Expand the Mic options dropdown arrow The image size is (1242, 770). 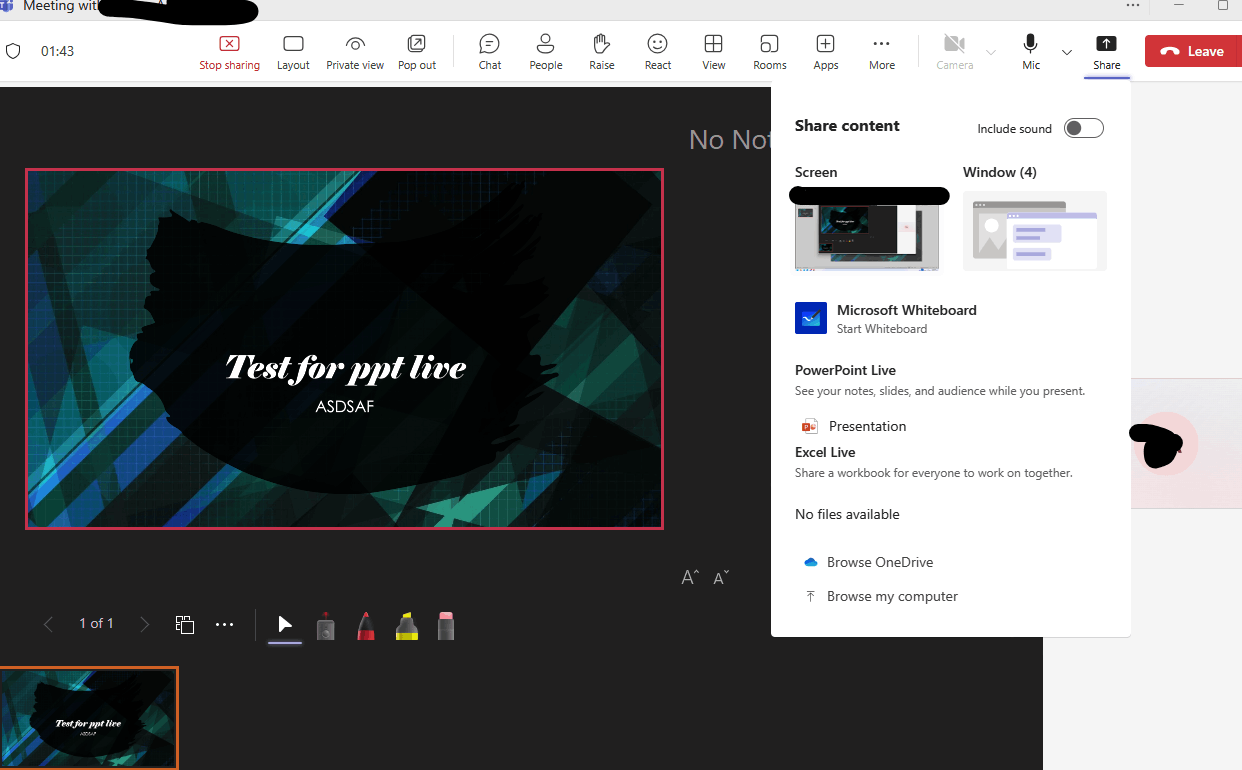coord(1066,52)
